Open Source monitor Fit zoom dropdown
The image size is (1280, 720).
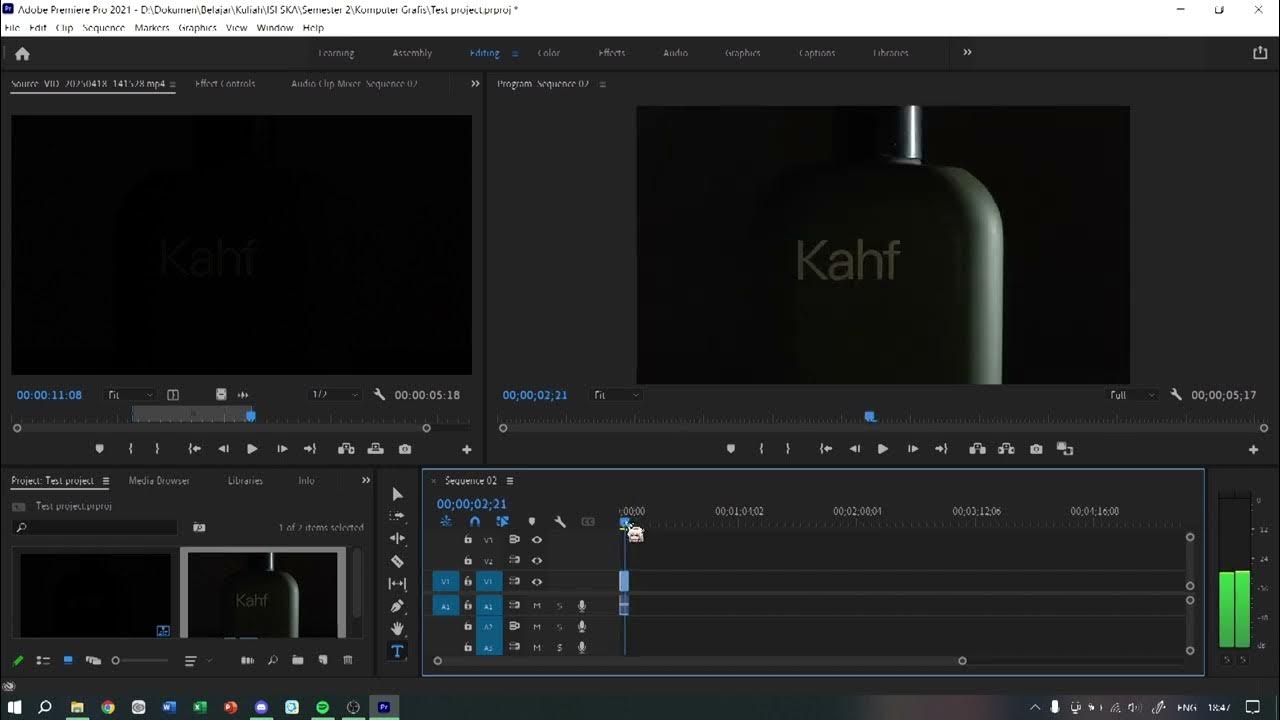point(131,395)
